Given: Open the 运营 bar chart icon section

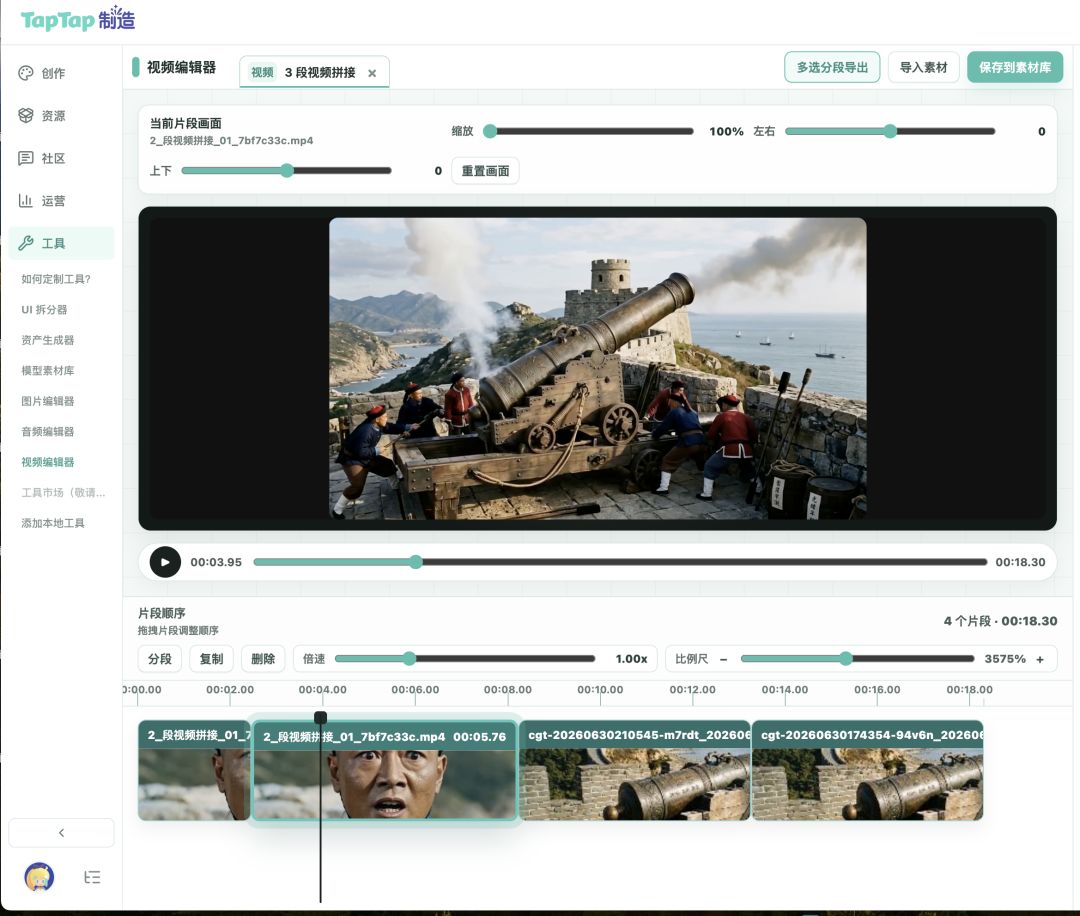Looking at the screenshot, I should pos(25,200).
